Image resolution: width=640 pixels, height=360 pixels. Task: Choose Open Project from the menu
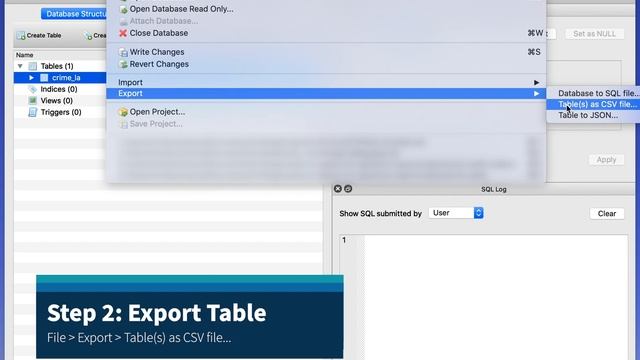pos(157,112)
